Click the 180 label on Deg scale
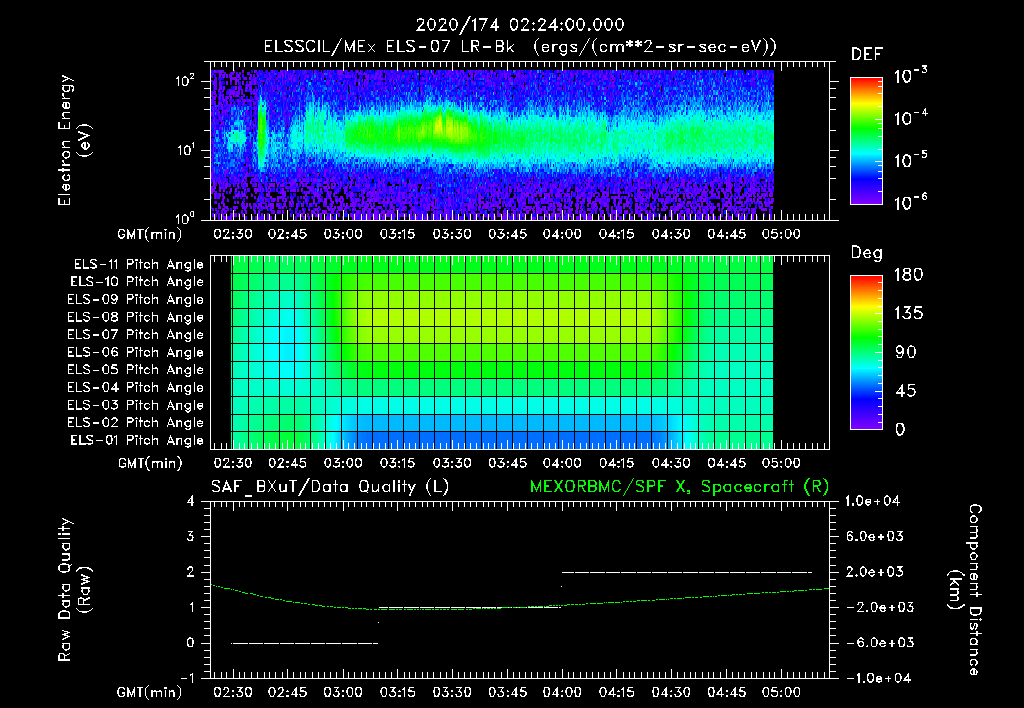1024x708 pixels. 908,275
